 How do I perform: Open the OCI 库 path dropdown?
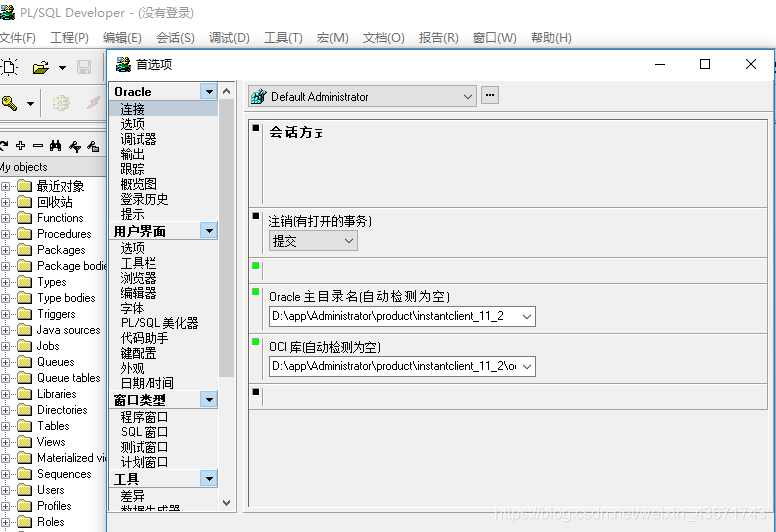(x=527, y=367)
